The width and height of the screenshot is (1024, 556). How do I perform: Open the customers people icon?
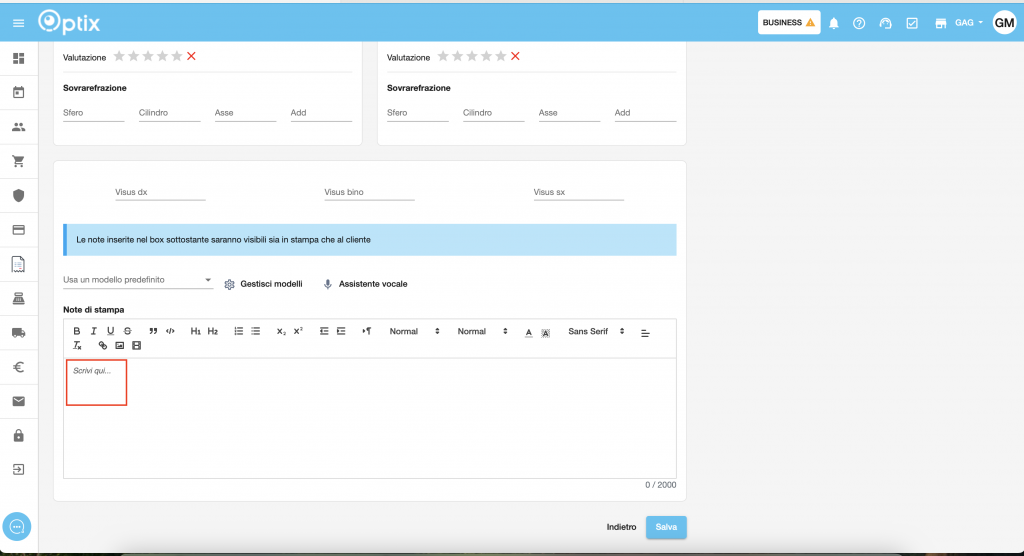point(18,127)
